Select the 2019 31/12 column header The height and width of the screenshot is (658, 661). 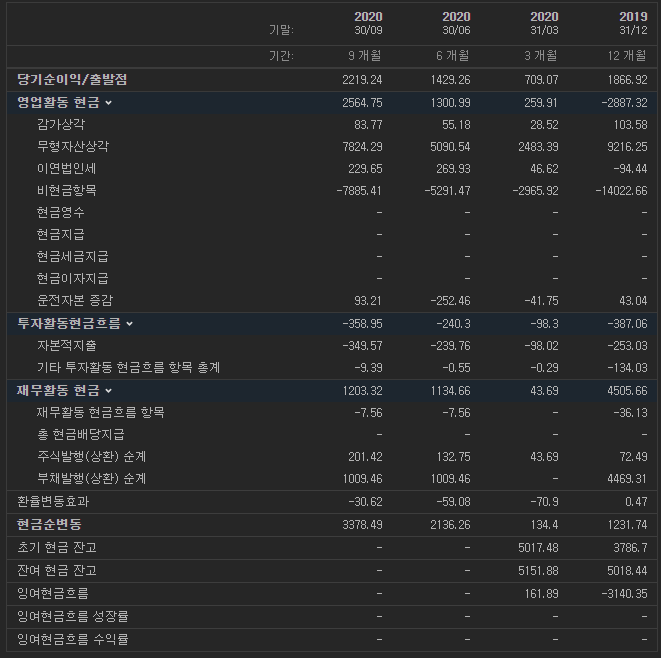[x=633, y=23]
